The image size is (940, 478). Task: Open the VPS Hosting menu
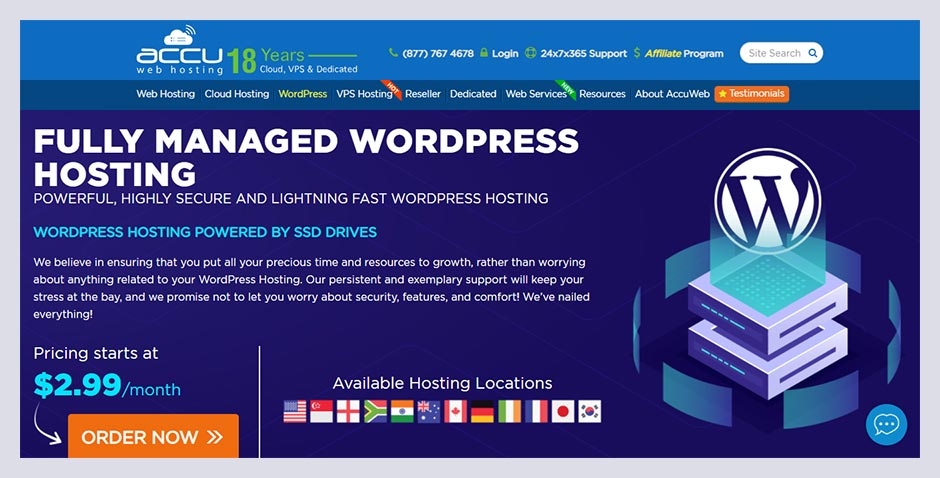click(364, 94)
